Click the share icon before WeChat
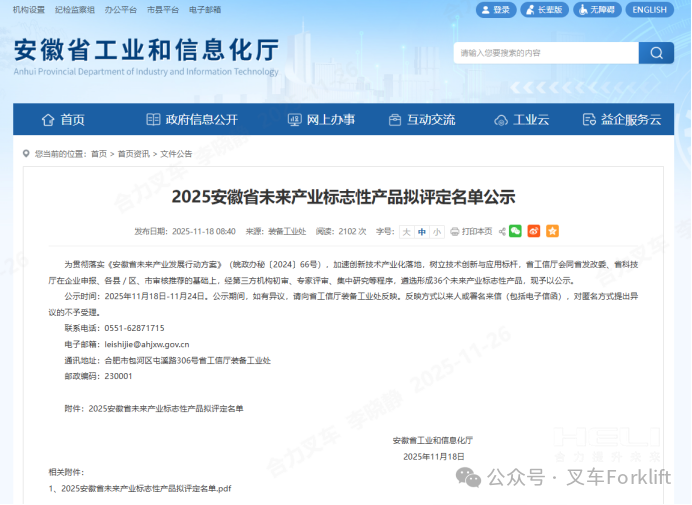The image size is (692, 505). tap(501, 231)
